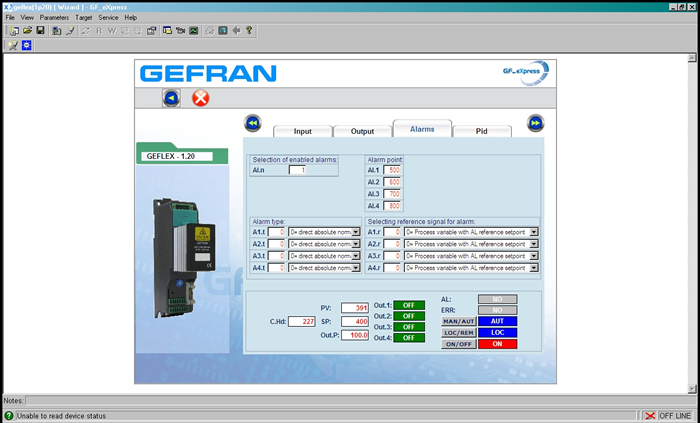
Task: Open the A4.r reference signal dropdown
Action: (533, 268)
